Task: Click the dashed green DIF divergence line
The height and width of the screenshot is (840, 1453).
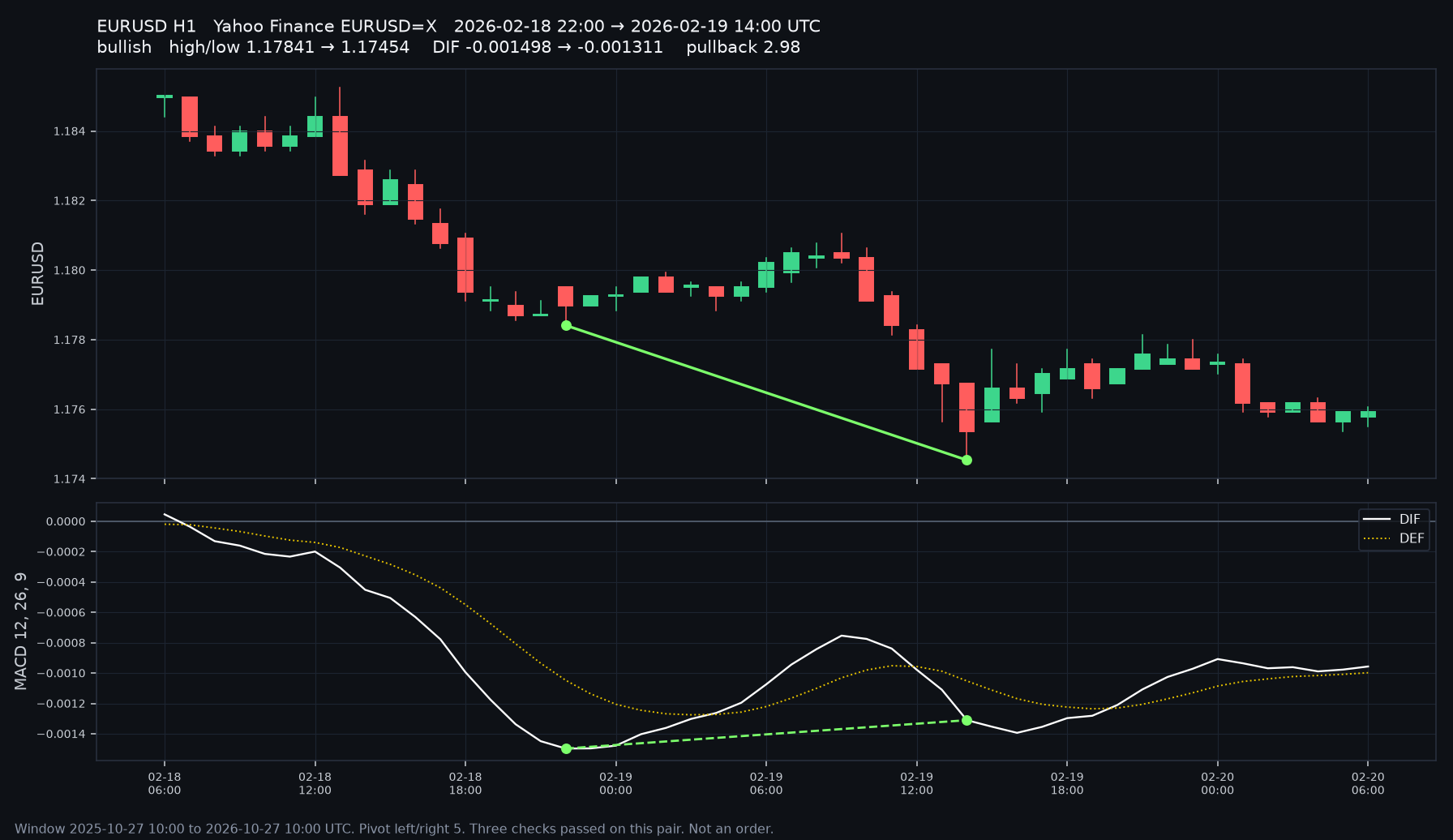Action: click(x=766, y=734)
